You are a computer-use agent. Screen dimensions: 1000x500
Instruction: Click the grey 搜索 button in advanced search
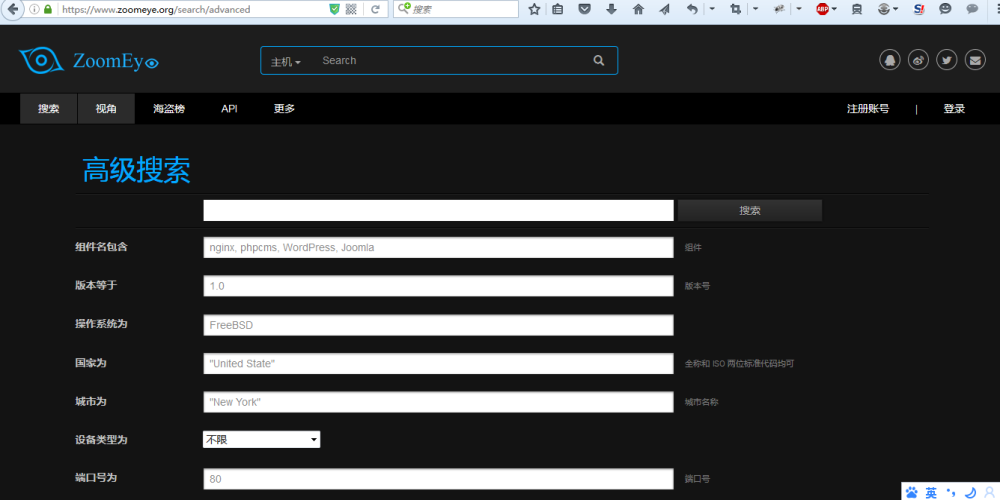(750, 210)
